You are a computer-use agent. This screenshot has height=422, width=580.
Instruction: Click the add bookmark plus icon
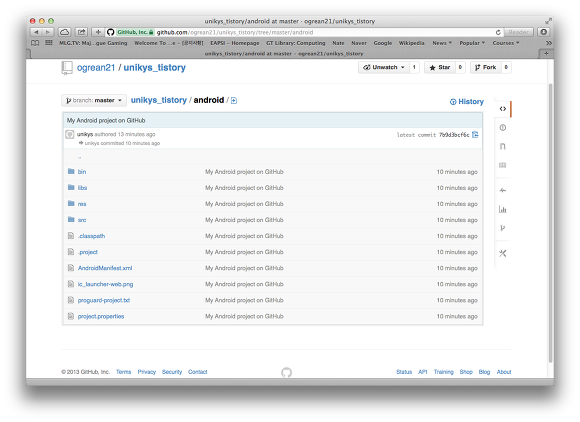[98, 32]
